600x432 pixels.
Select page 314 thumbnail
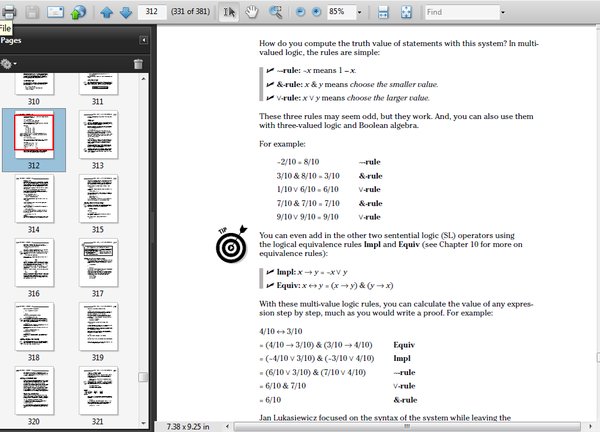[34, 199]
